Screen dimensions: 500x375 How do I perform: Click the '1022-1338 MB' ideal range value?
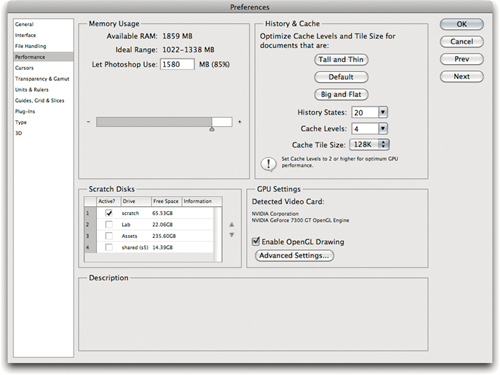(188, 50)
